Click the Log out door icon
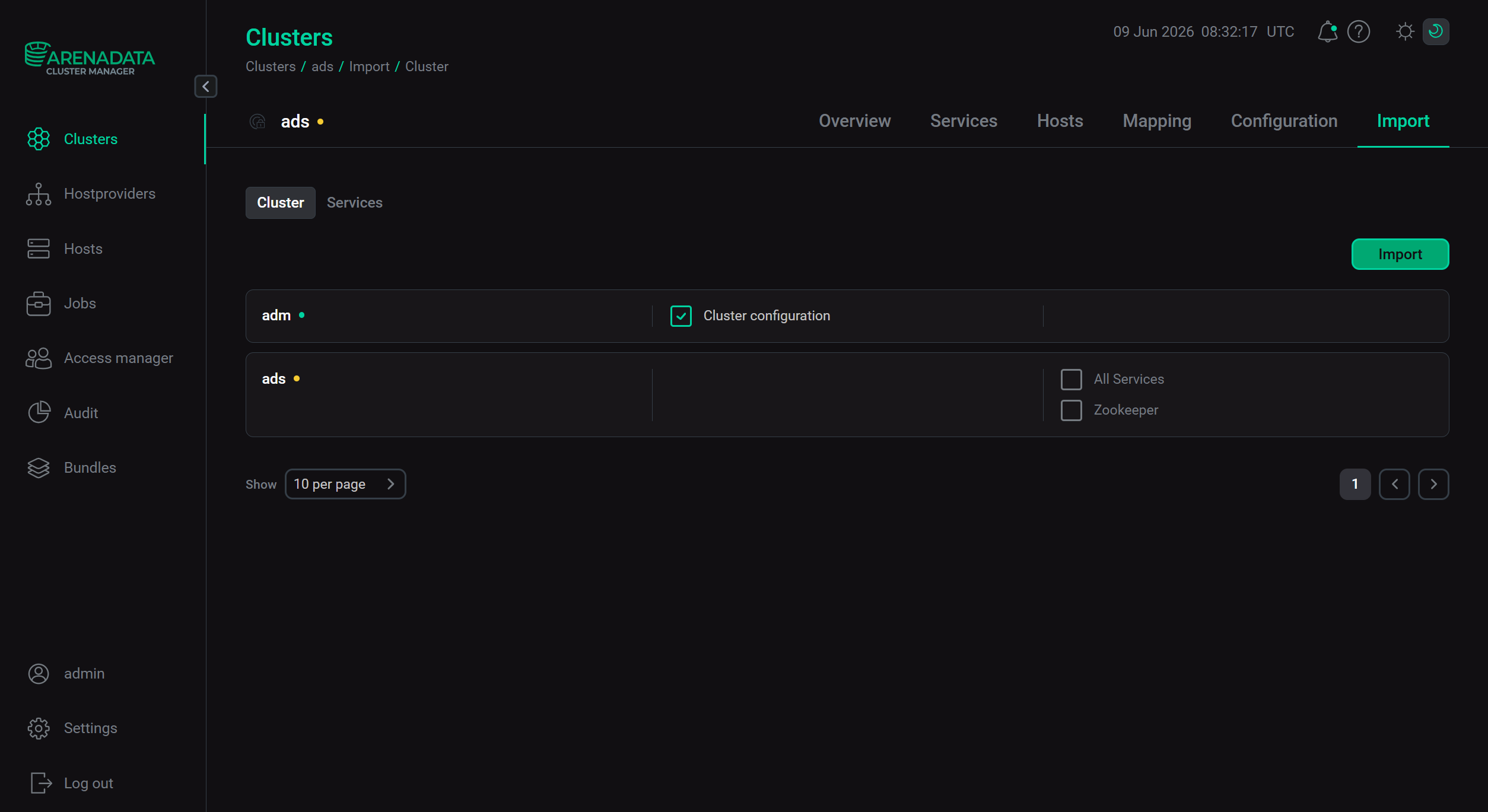This screenshot has height=812, width=1488. coord(41,783)
